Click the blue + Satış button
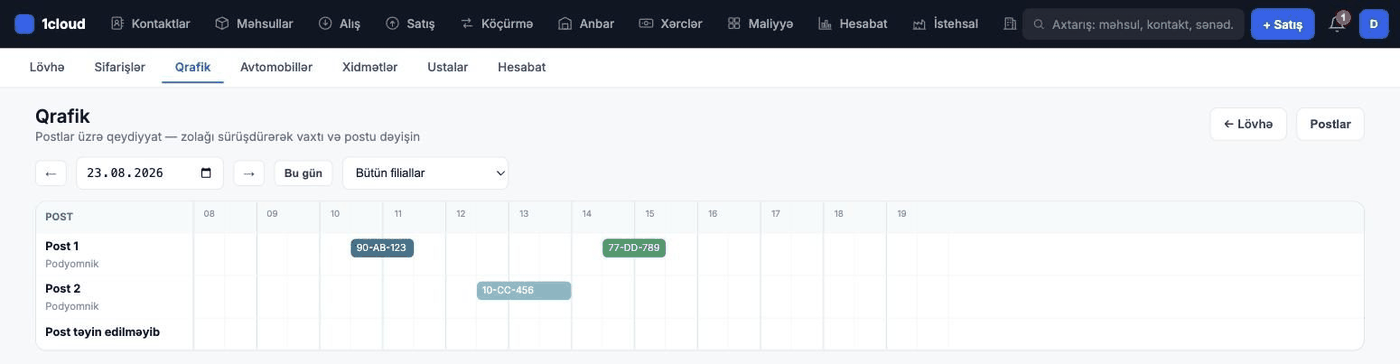 tap(1282, 24)
